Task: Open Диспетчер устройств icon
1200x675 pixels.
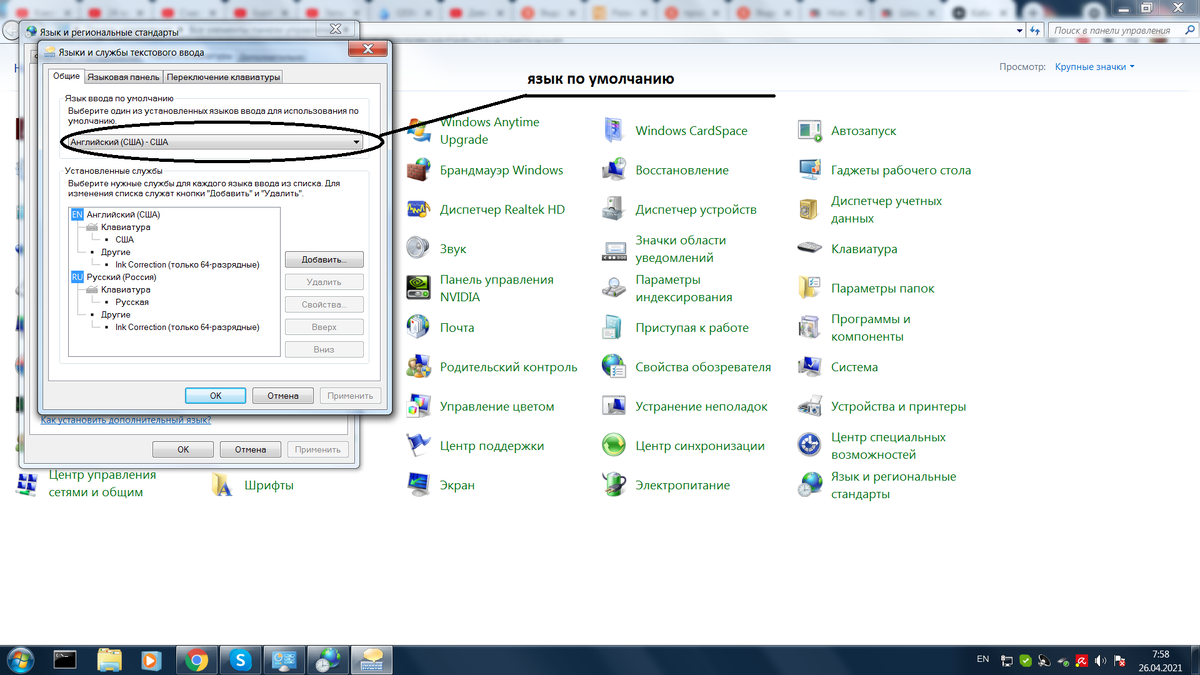Action: click(x=614, y=210)
